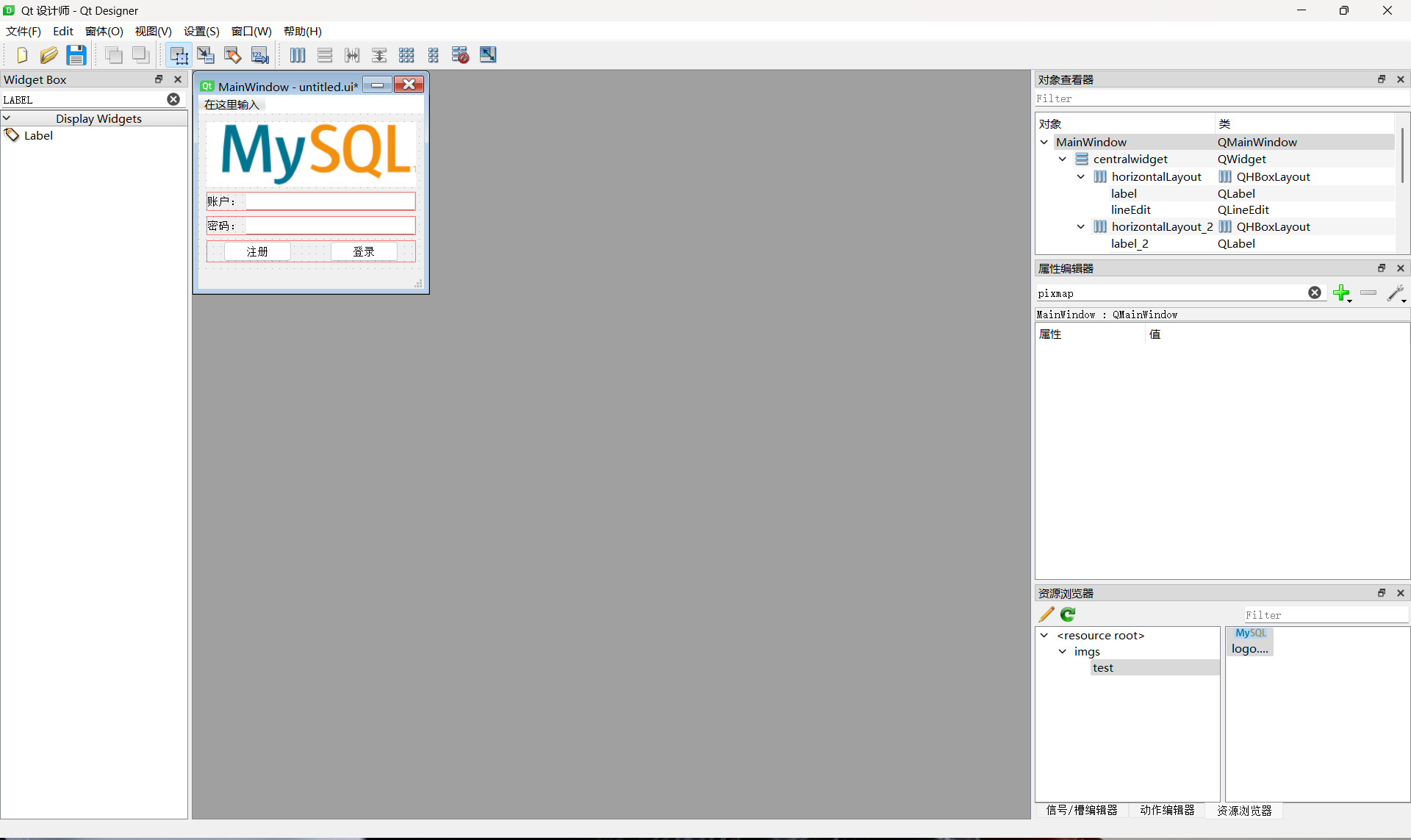
Task: Apply grid layout from the toolbar
Action: coord(406,55)
